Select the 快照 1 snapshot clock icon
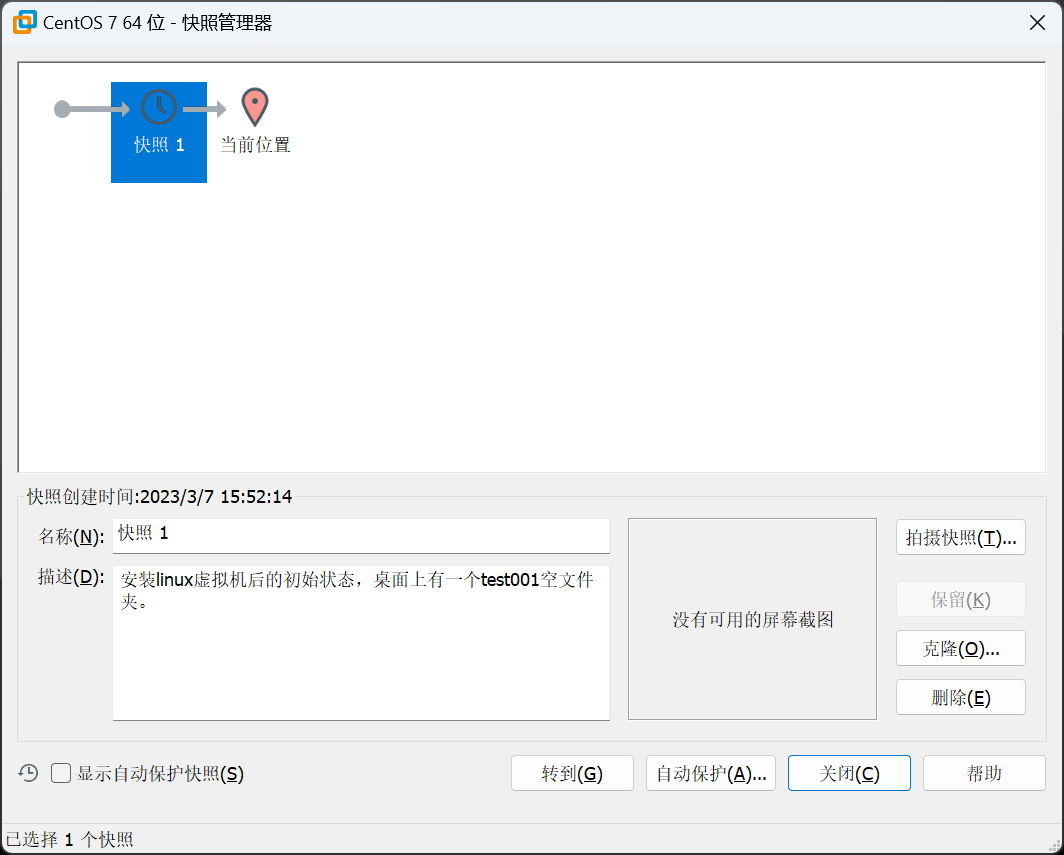The height and width of the screenshot is (855, 1064). [x=159, y=107]
